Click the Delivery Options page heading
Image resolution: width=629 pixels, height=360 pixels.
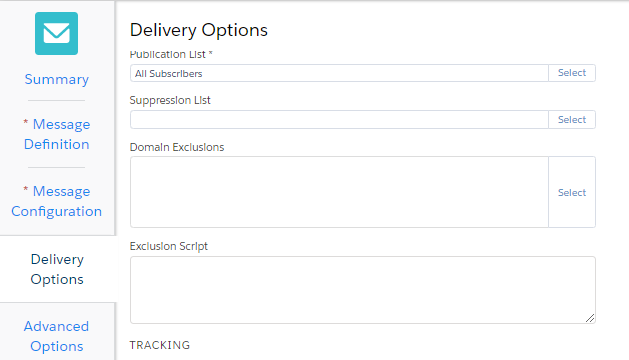tap(199, 30)
